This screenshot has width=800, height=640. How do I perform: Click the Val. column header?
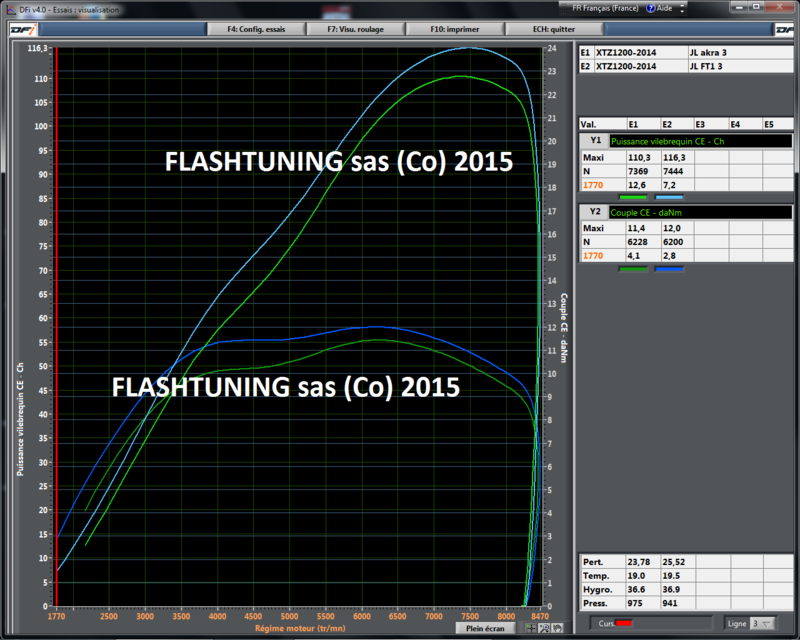603,124
